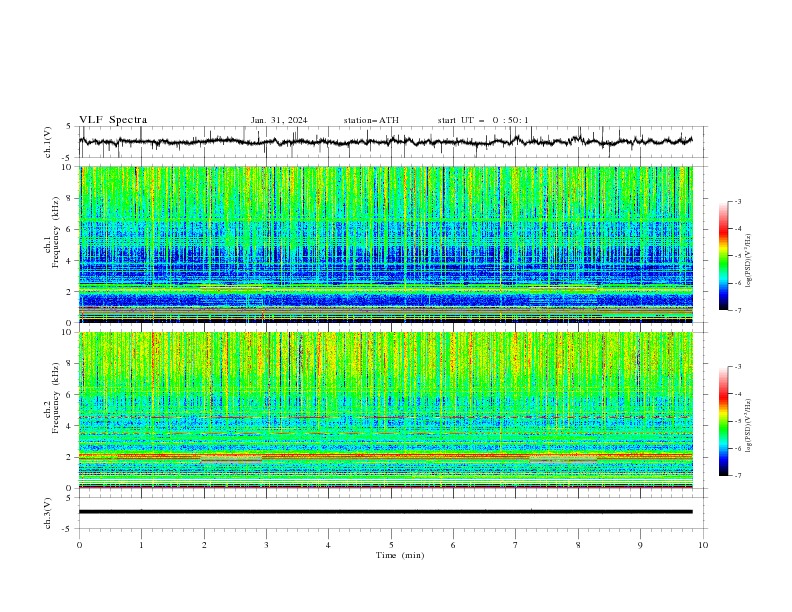Click the time axis tick label "9"
This screenshot has width=792, height=612.
[x=640, y=545]
